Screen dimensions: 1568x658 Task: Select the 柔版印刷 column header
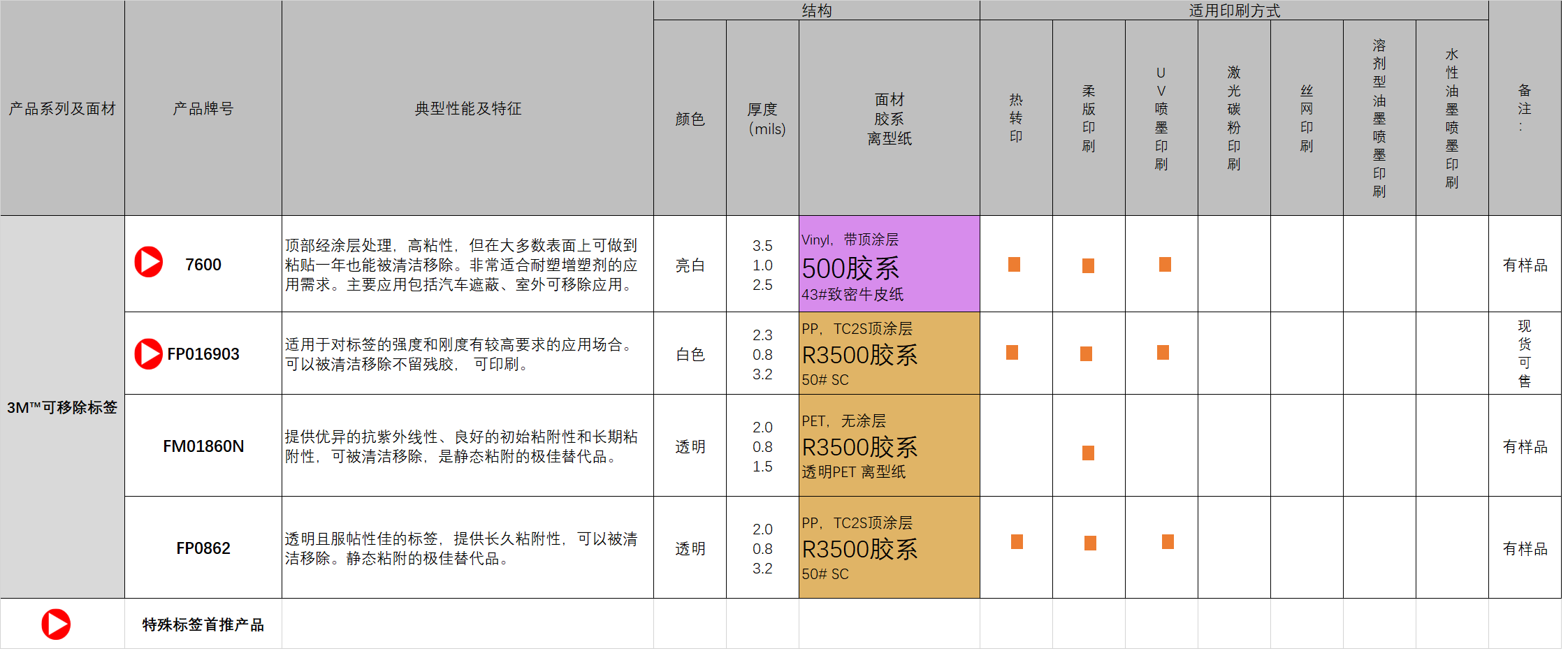click(x=1089, y=118)
